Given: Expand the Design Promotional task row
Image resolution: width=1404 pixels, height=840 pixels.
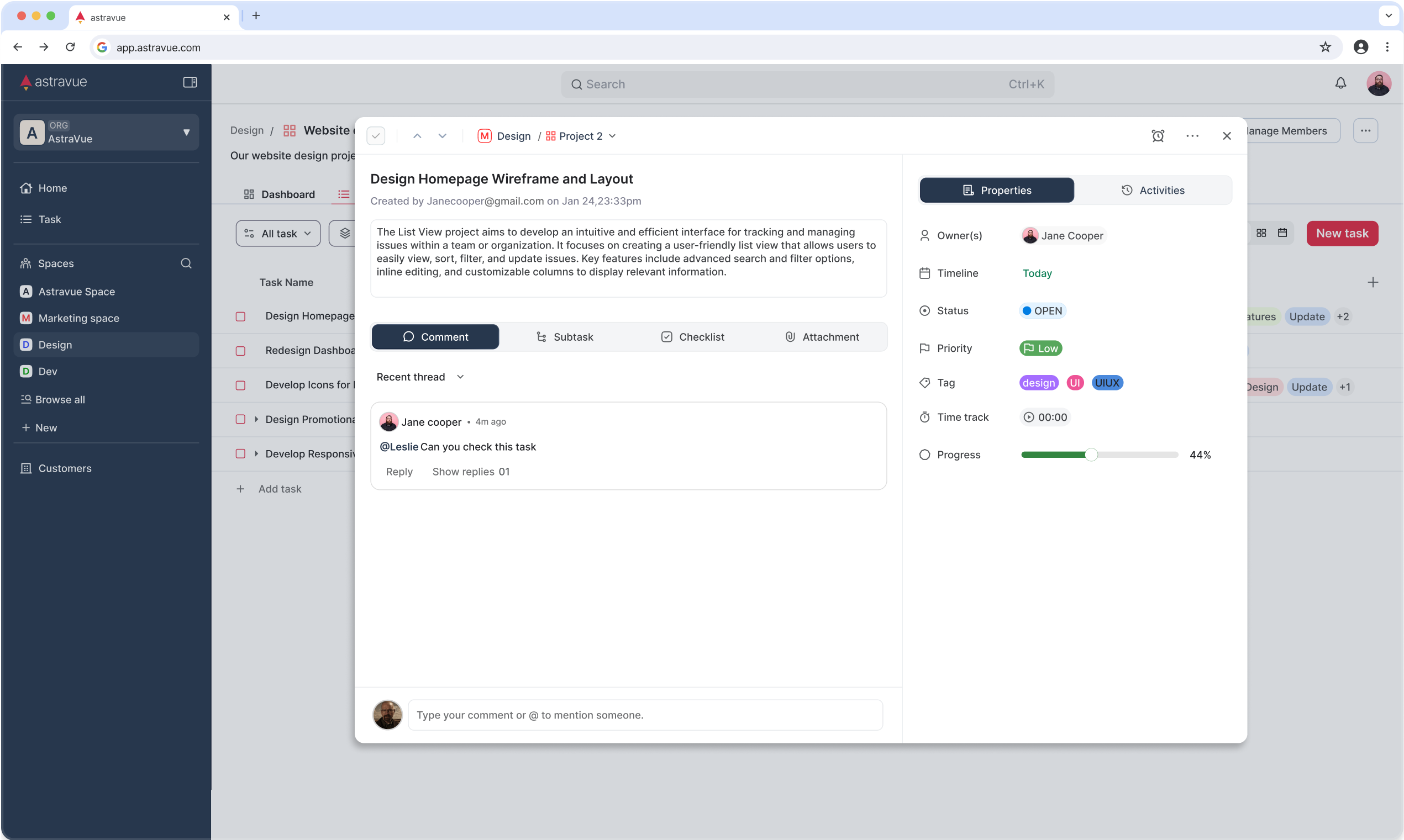Looking at the screenshot, I should [256, 419].
